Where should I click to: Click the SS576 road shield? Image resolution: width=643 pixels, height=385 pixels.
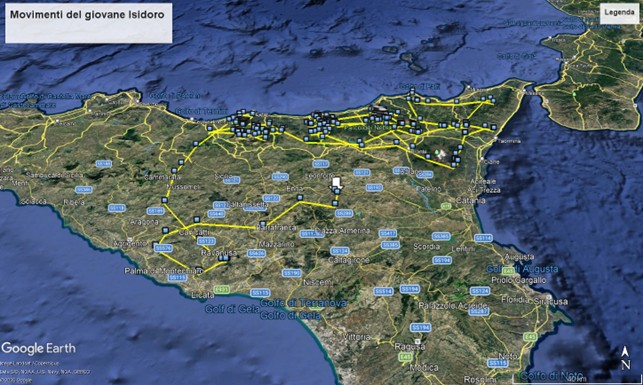click(x=163, y=248)
